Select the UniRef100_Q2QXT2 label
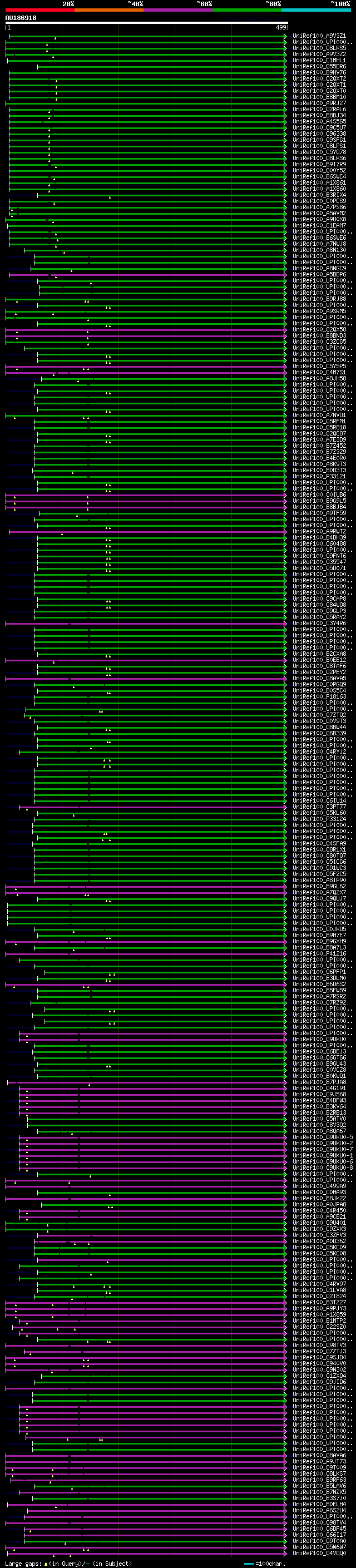This screenshot has width=356, height=1568. point(319,78)
